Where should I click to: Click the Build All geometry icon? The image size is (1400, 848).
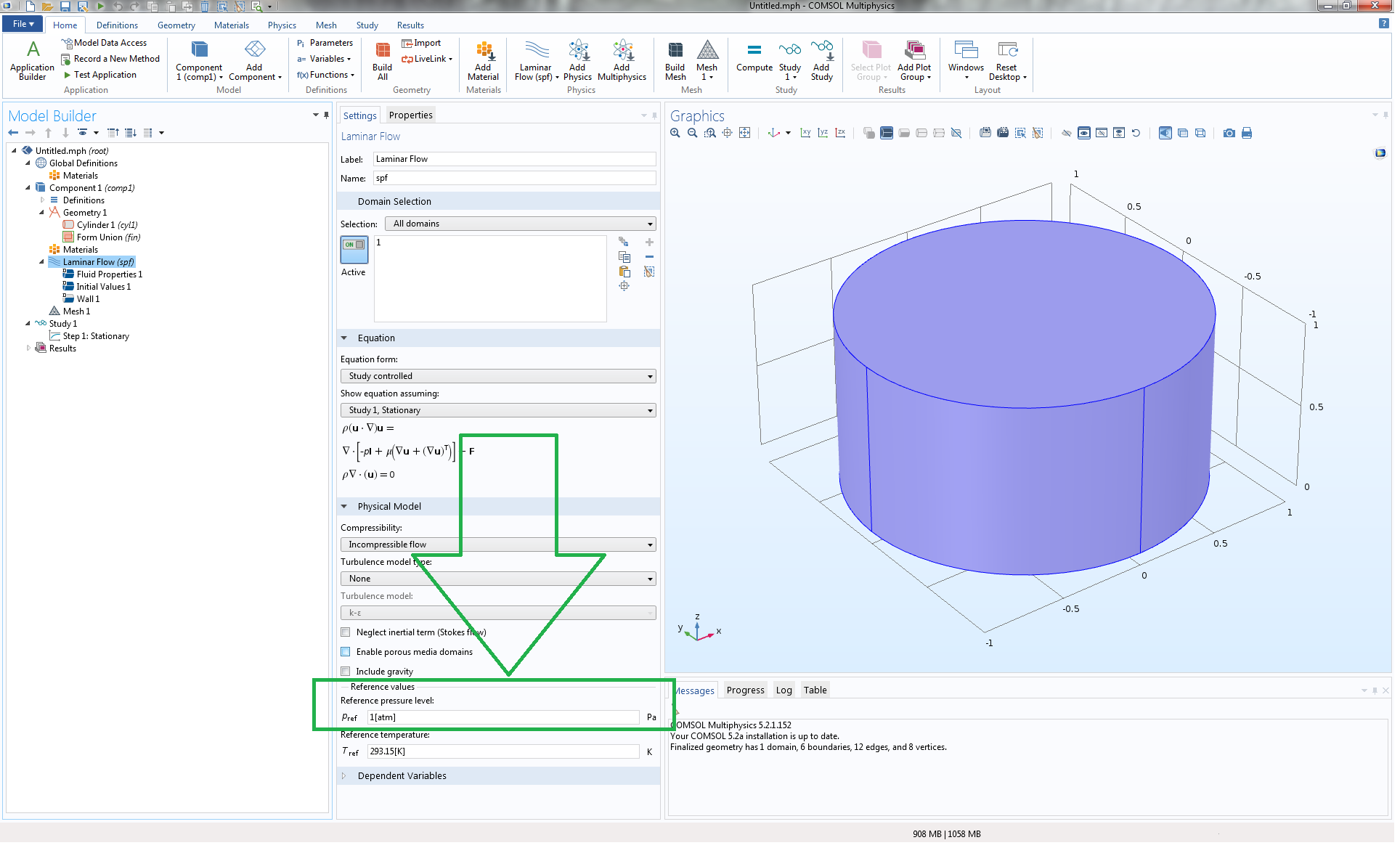382,61
